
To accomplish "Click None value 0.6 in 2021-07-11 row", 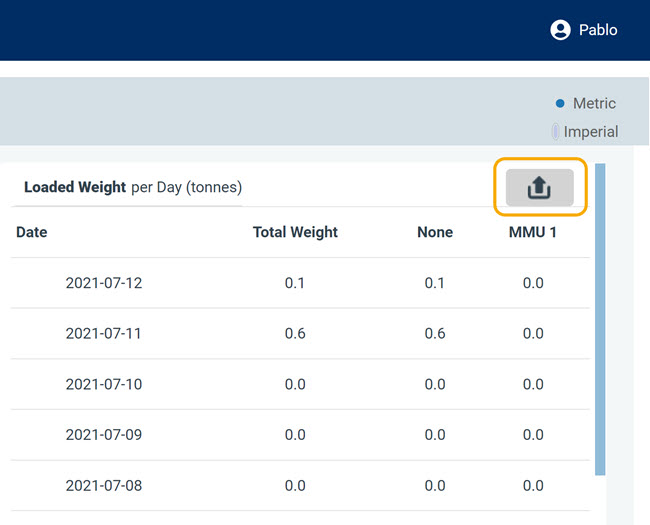I will click(435, 333).
